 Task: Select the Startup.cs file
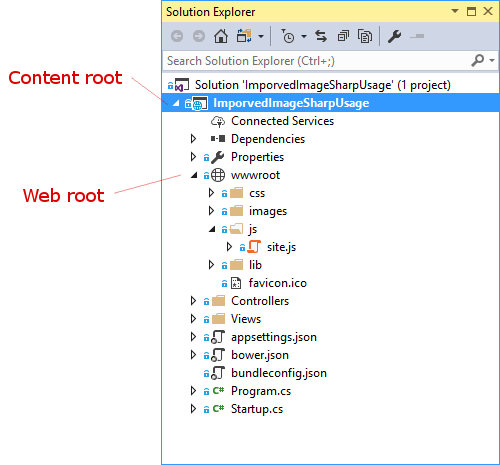257,409
